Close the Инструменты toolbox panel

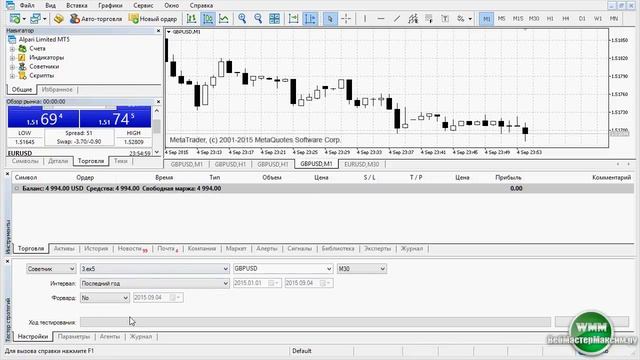click(x=7, y=174)
